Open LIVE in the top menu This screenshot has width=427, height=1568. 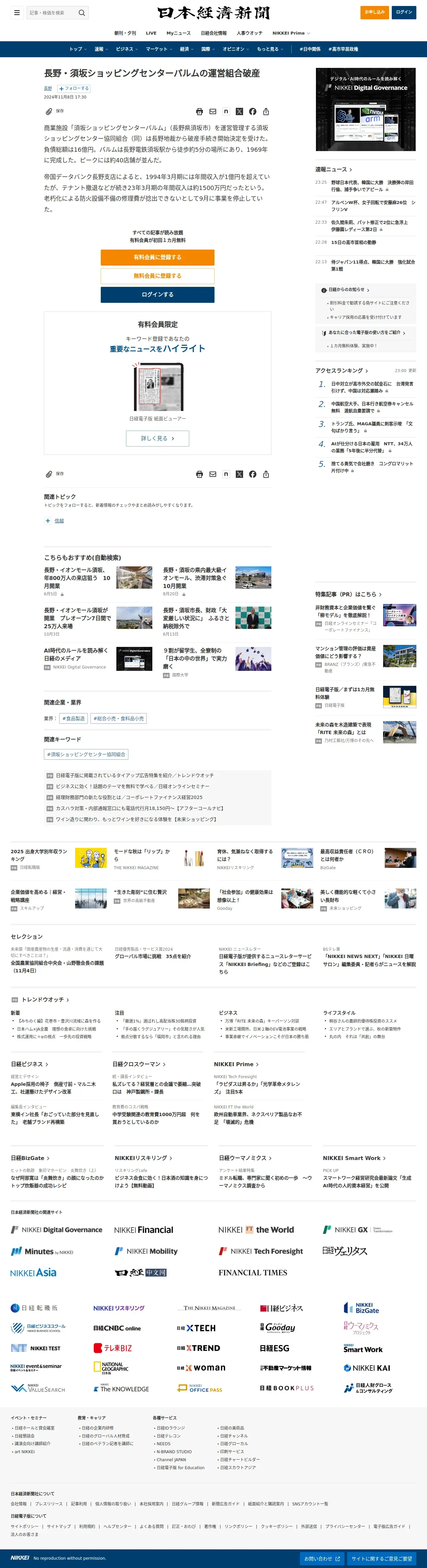[151, 34]
